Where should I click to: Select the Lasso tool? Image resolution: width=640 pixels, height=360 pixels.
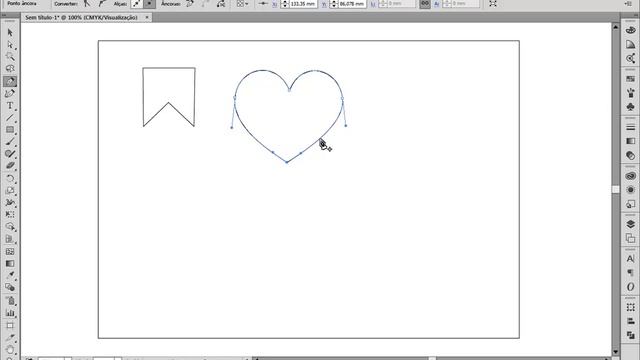tap(10, 69)
